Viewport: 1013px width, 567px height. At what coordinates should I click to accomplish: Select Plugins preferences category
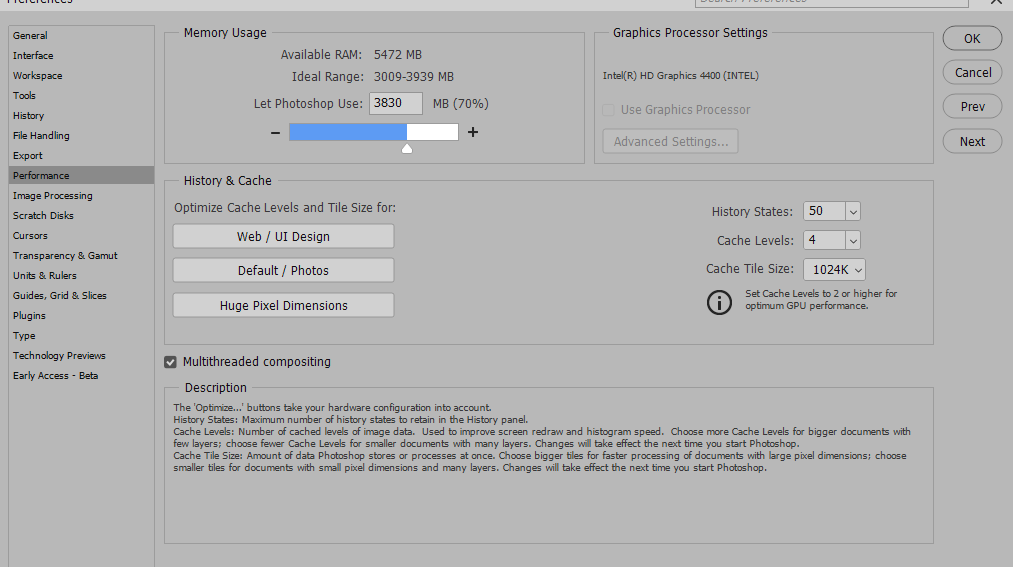click(x=81, y=316)
